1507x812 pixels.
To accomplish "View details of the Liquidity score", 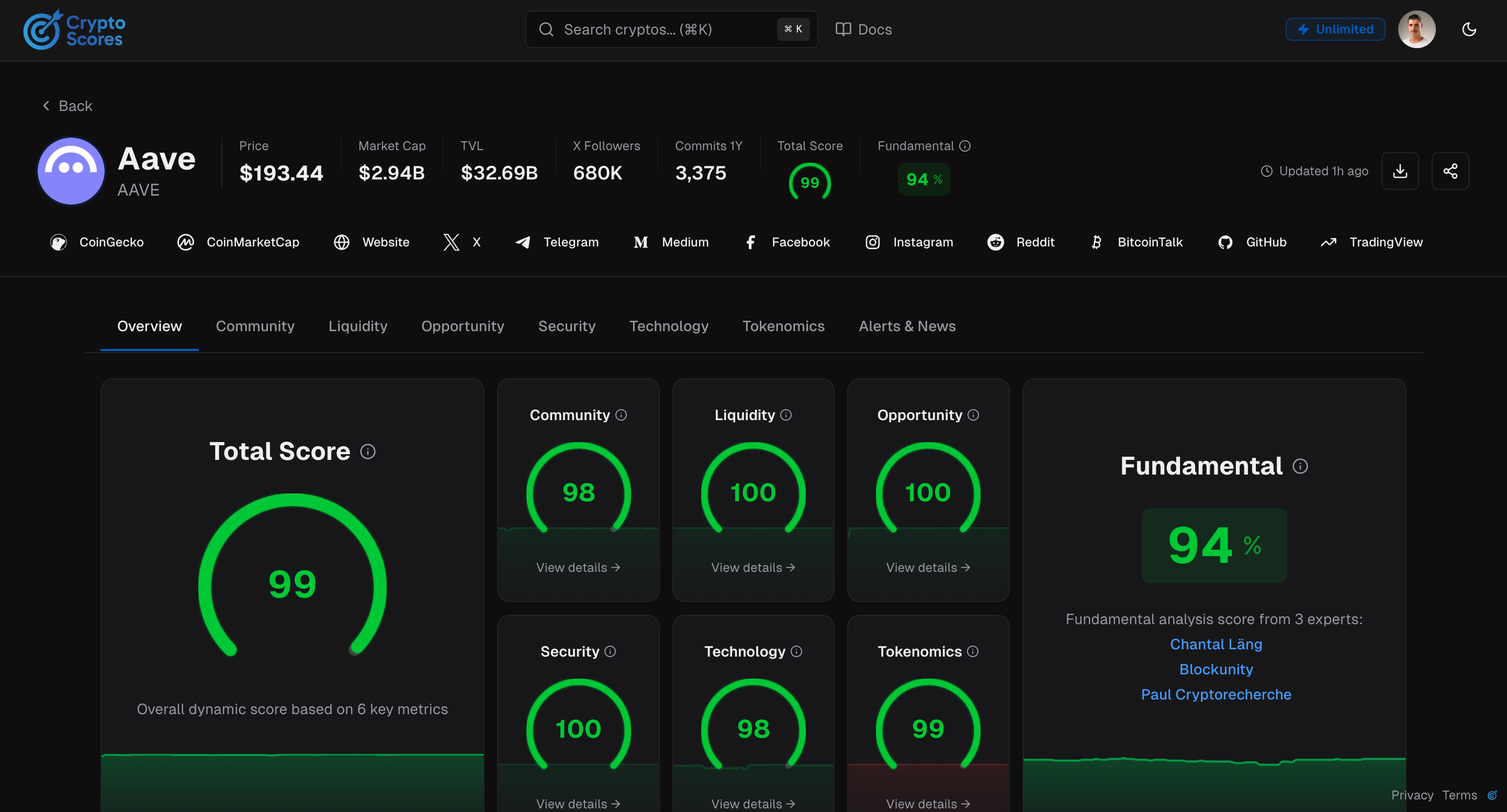I will tap(753, 567).
